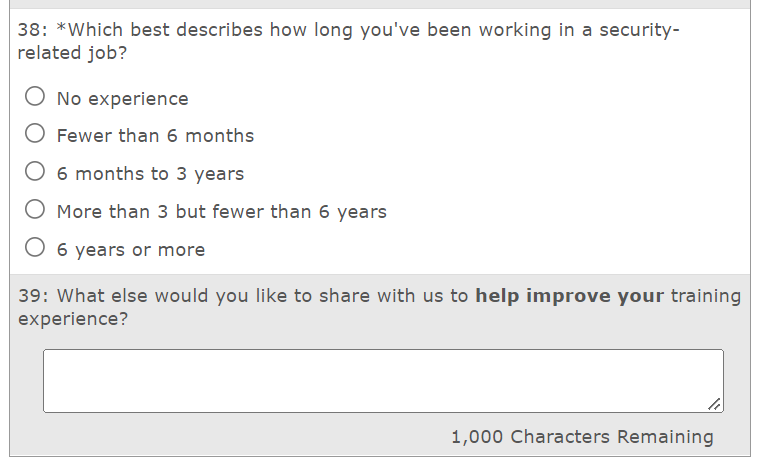Click the bold 'help improve your' text
The width and height of the screenshot is (761, 464).
click(x=569, y=296)
